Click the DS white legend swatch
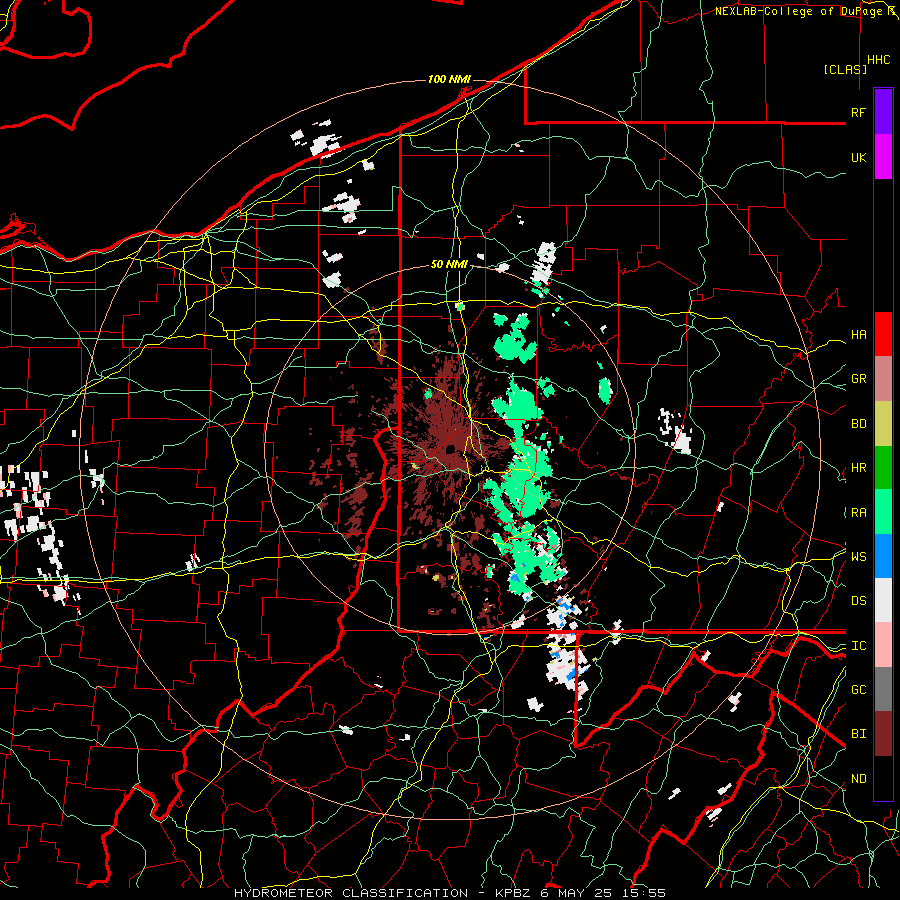The width and height of the screenshot is (900, 900). click(883, 600)
